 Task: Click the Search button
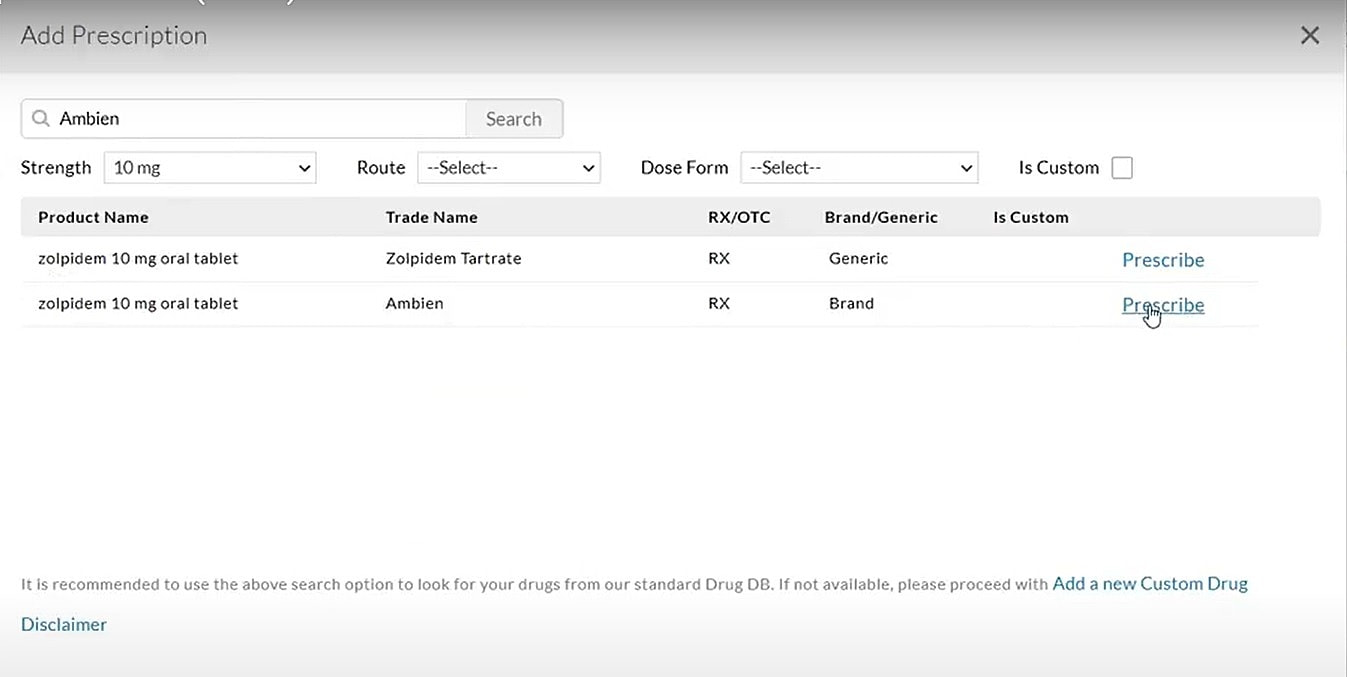(x=513, y=118)
